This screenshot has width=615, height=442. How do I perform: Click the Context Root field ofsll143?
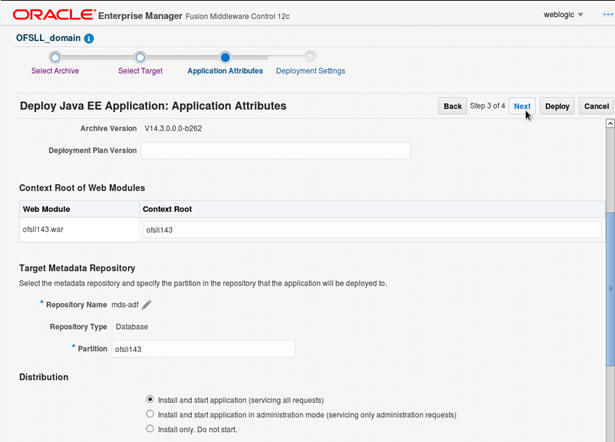click(372, 230)
